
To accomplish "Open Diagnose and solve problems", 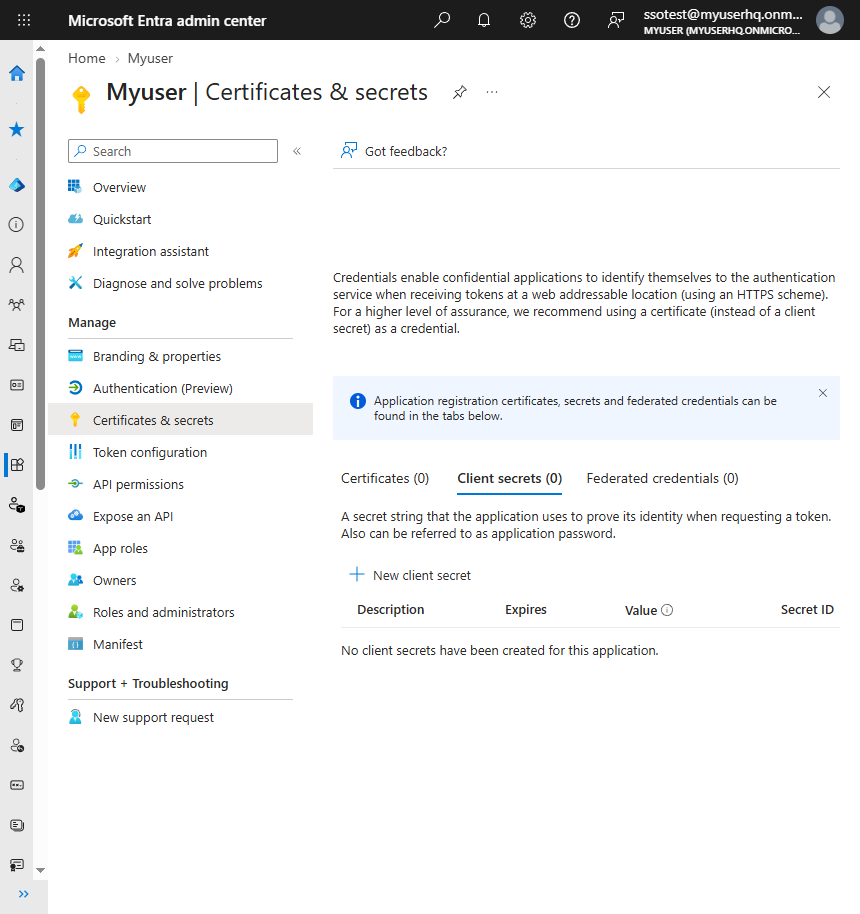I will 180,283.
